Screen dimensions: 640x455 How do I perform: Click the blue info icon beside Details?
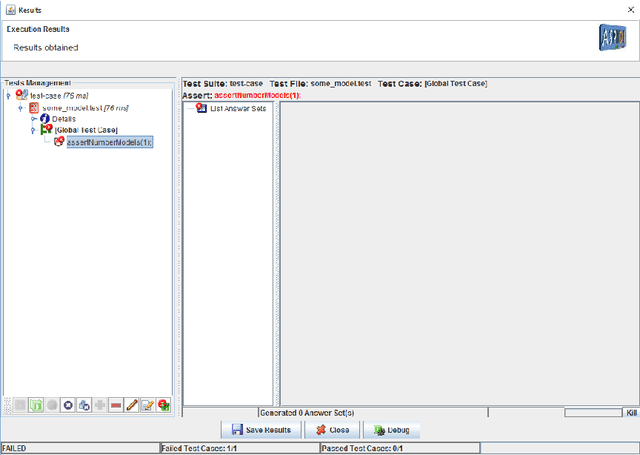pyautogui.click(x=45, y=119)
